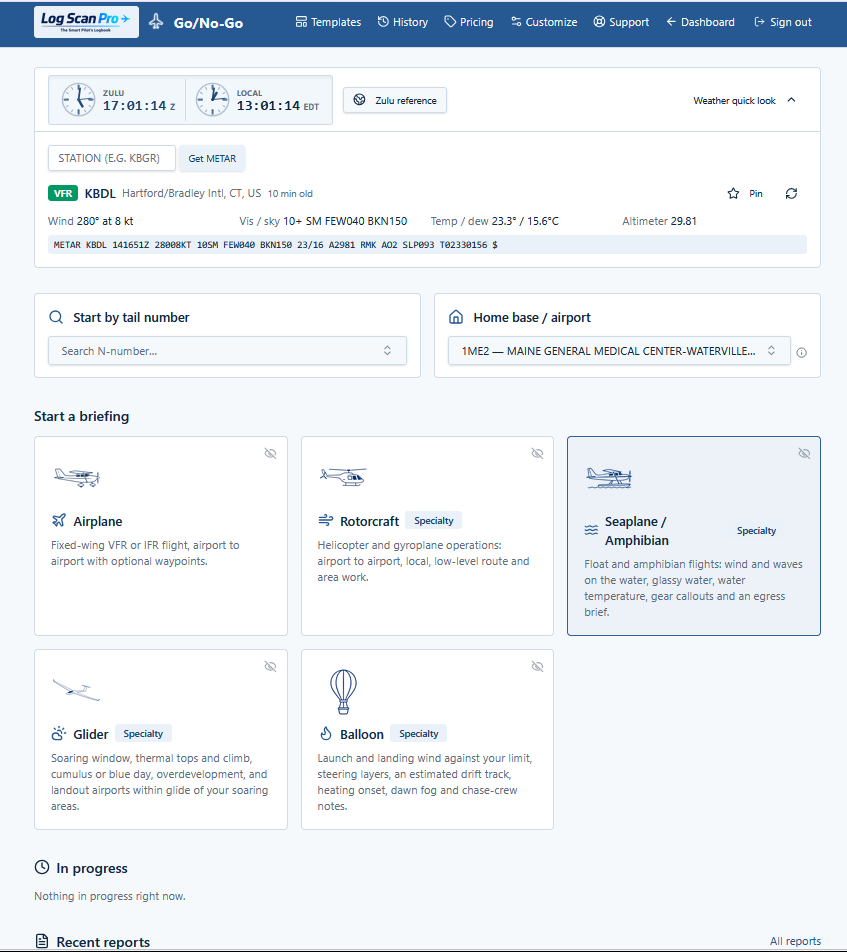Click the waves icon beside Seaplane / Amphibian
Screen dimensions: 847x952
tap(591, 530)
